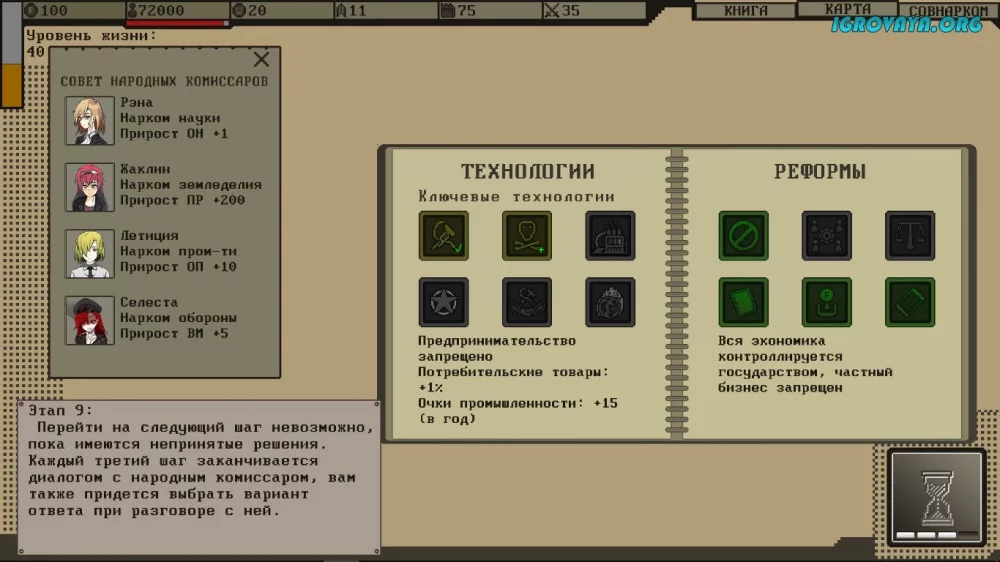Click the orange living standard level bar
This screenshot has height=562, width=1000.
coord(12,85)
